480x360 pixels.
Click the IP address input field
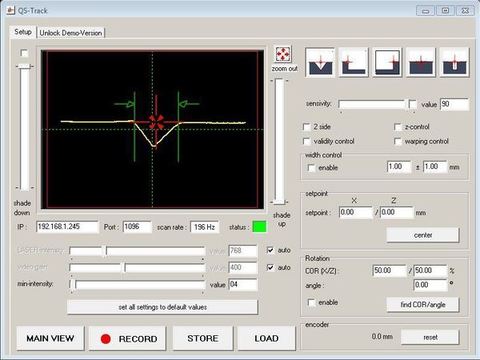pos(67,227)
